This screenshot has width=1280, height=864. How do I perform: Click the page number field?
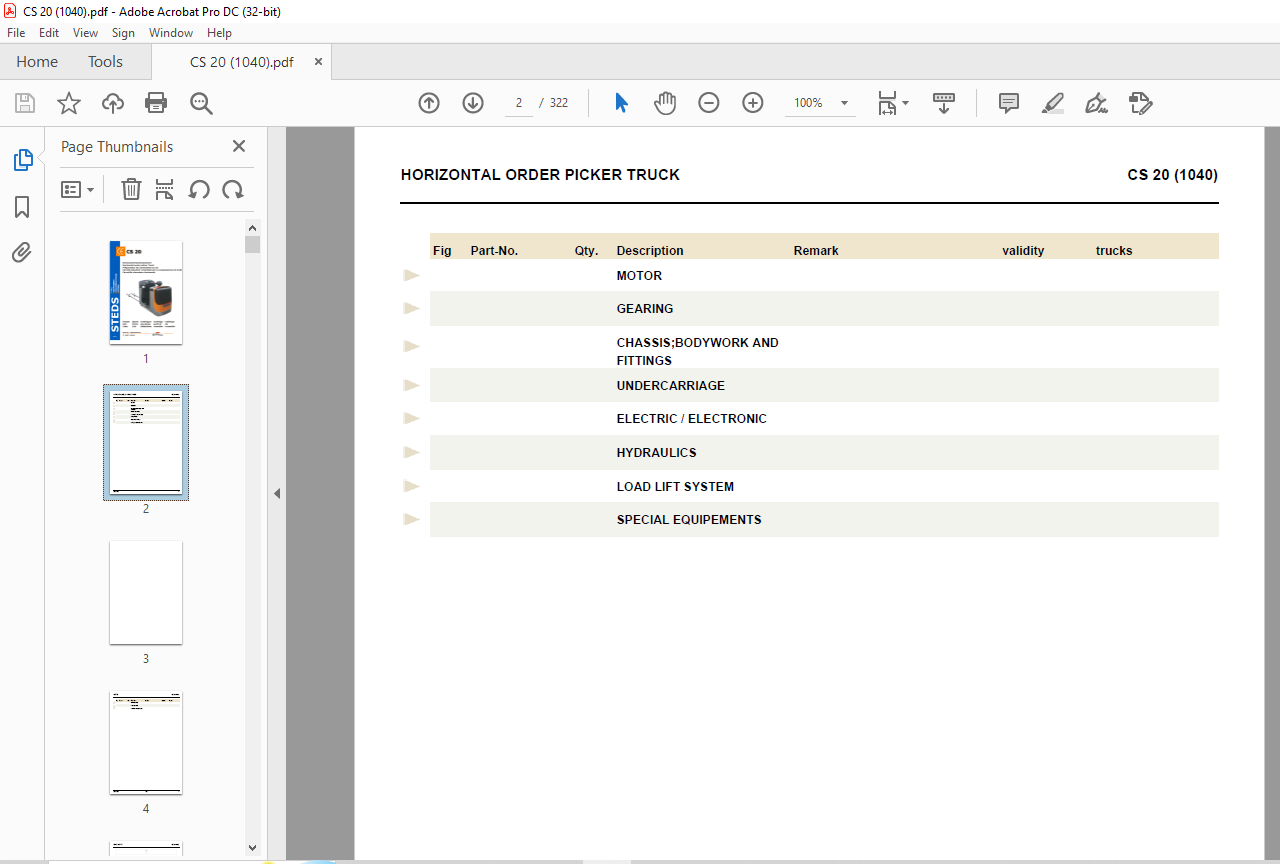[x=519, y=103]
